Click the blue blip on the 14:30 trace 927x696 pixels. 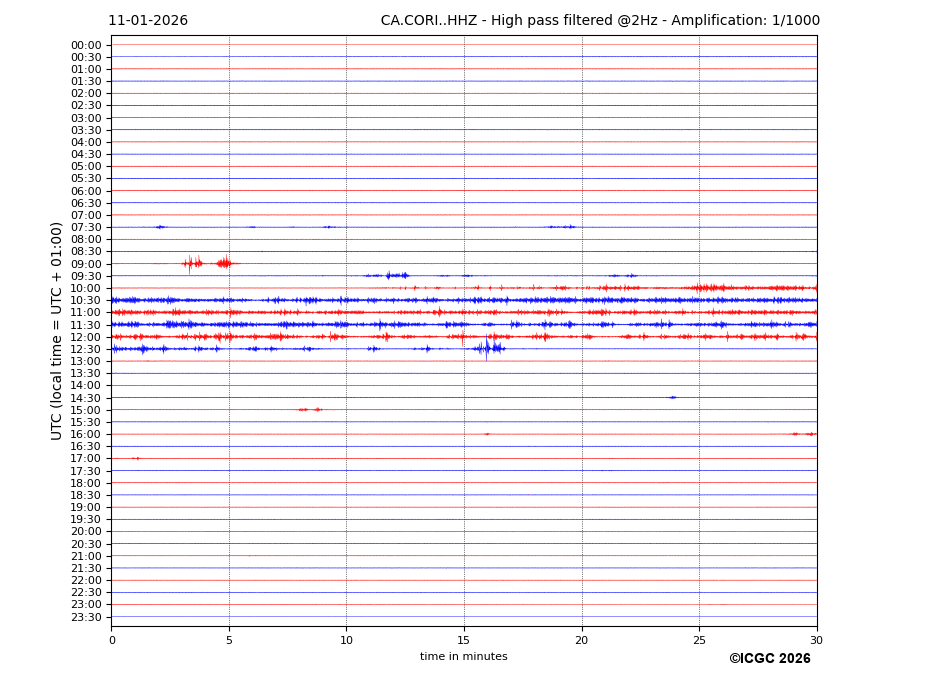[672, 397]
